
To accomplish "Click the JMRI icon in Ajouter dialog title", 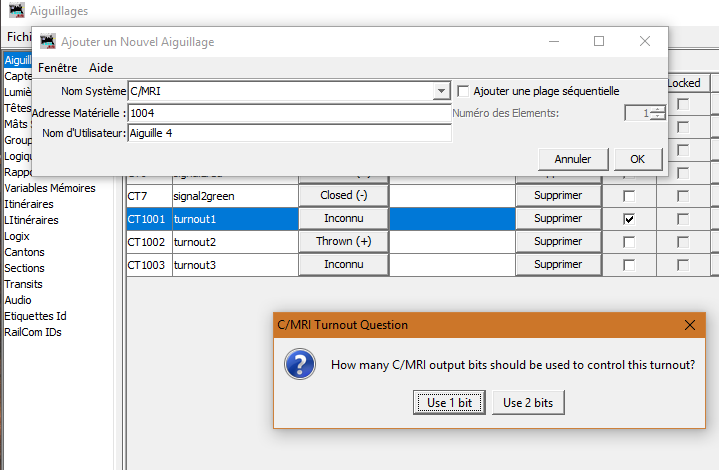I will click(x=47, y=42).
